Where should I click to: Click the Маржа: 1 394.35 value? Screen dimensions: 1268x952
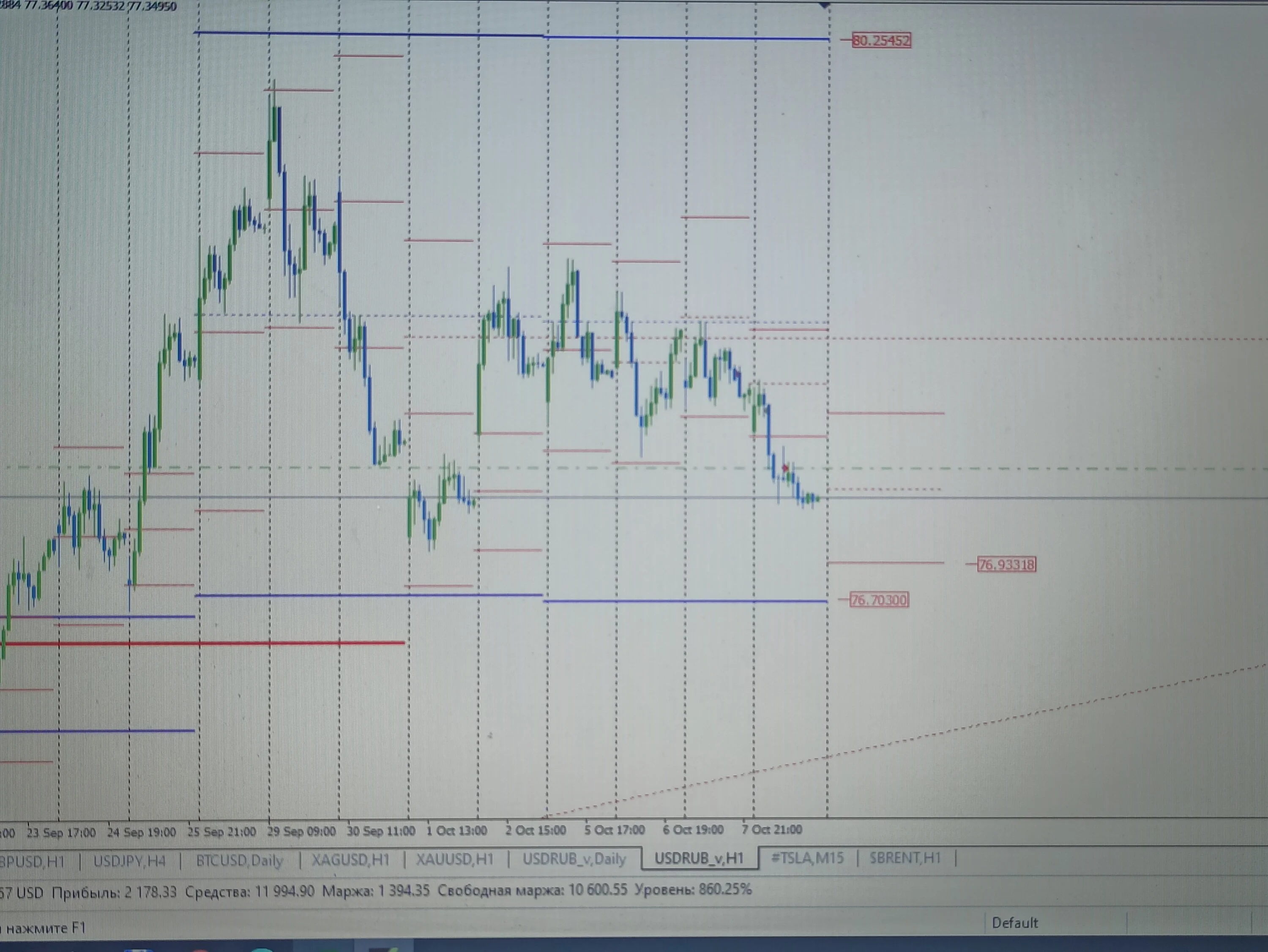pos(375,891)
